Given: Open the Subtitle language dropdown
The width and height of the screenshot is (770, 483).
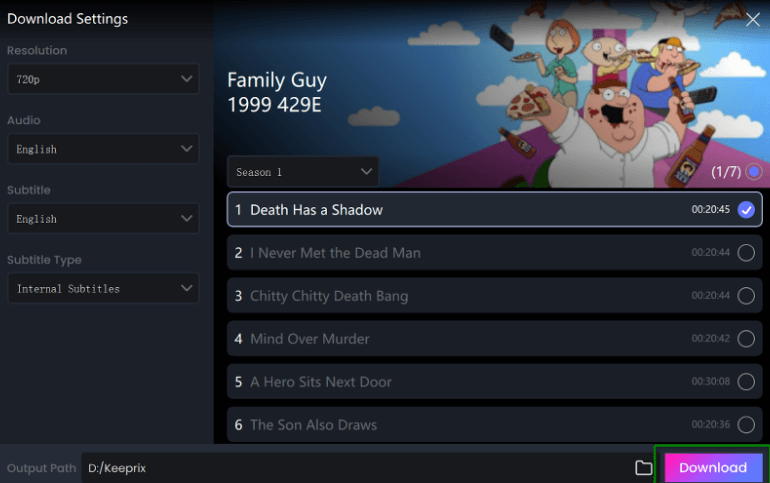Looking at the screenshot, I should [103, 218].
